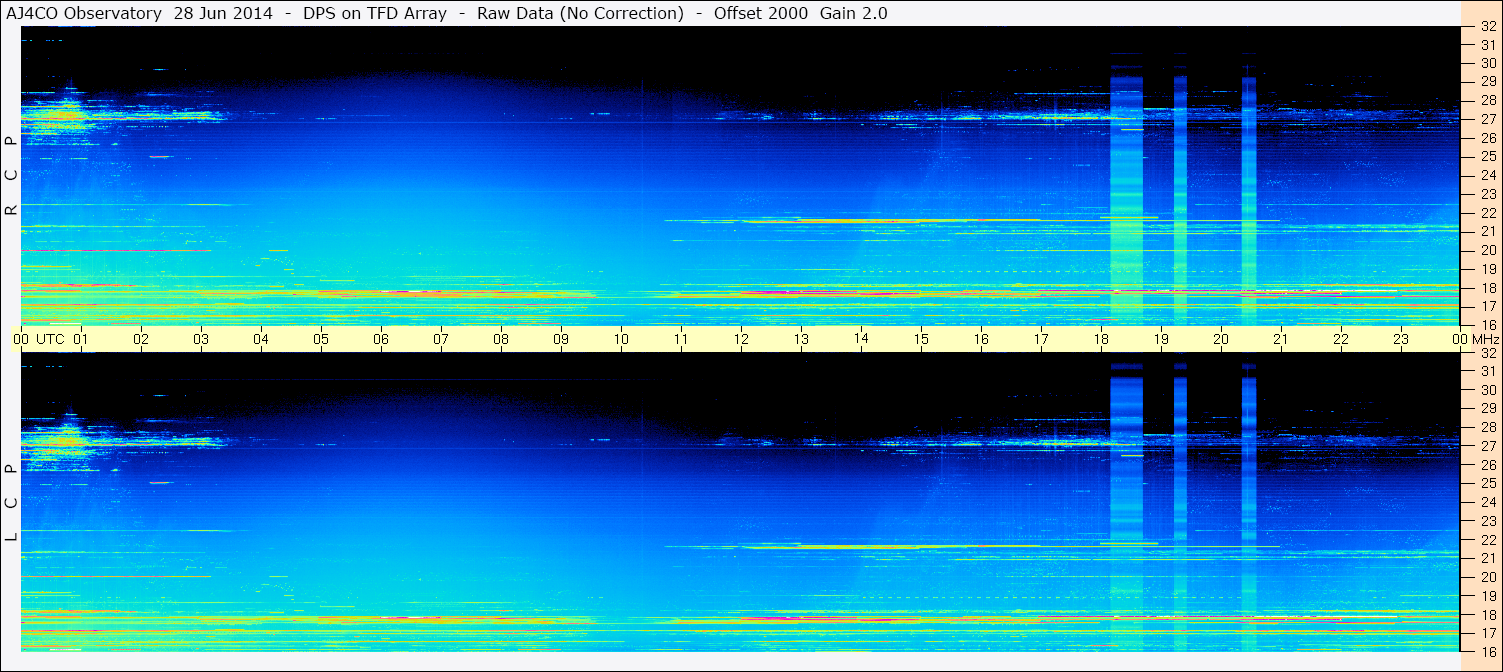Image resolution: width=1503 pixels, height=672 pixels.
Task: Select the 23 hour mark on the time axis
Action: point(1401,339)
